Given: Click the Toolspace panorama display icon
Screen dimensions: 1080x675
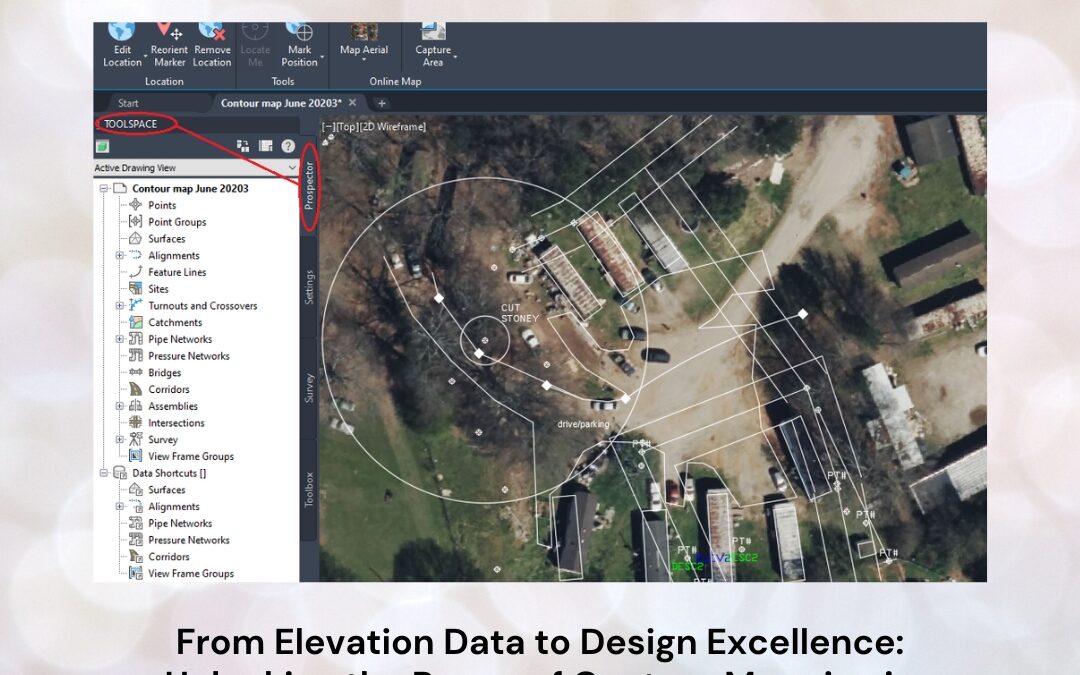Looking at the screenshot, I should coord(266,146).
